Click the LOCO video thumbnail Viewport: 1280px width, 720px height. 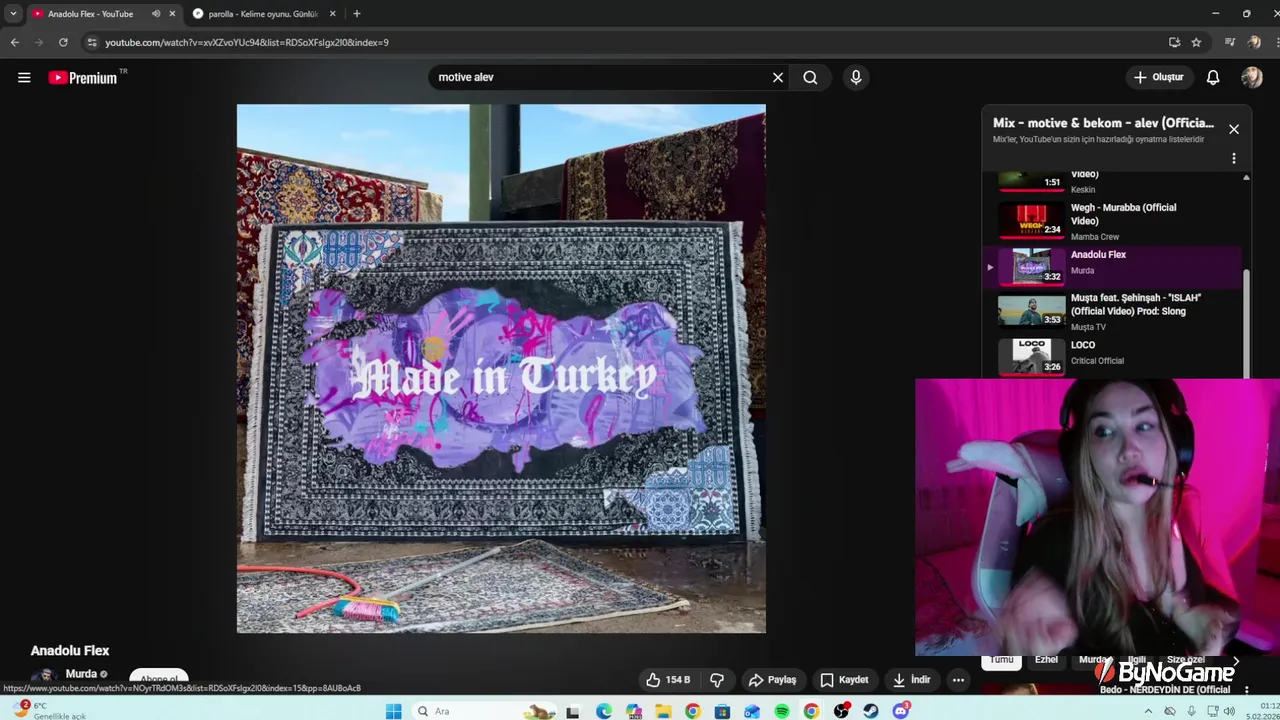click(x=1031, y=355)
